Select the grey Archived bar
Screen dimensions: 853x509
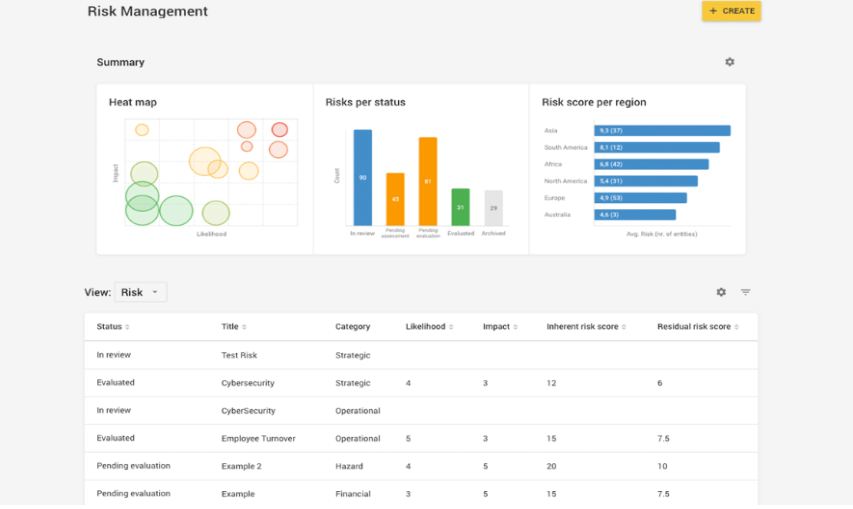(x=493, y=208)
